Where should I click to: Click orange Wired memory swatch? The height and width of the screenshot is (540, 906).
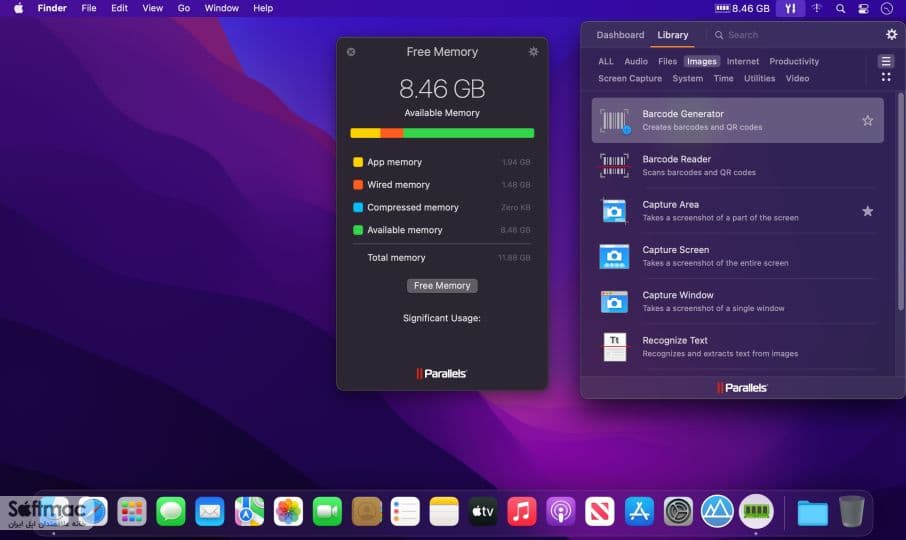click(358, 184)
